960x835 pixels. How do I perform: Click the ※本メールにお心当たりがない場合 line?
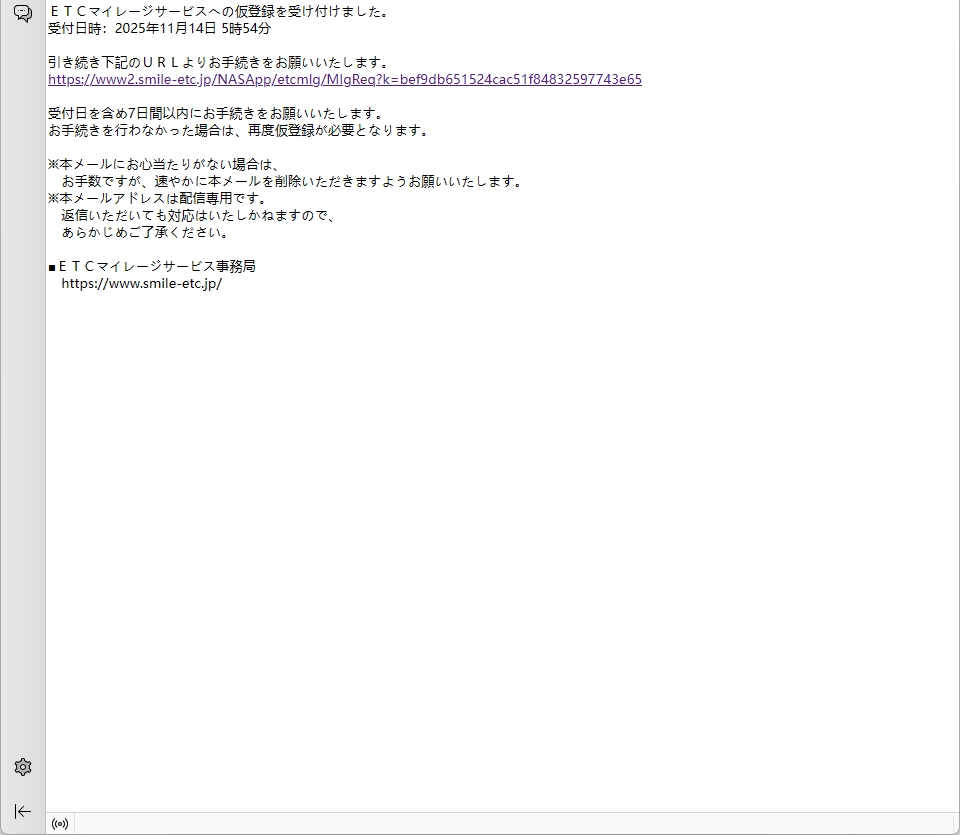(x=162, y=165)
